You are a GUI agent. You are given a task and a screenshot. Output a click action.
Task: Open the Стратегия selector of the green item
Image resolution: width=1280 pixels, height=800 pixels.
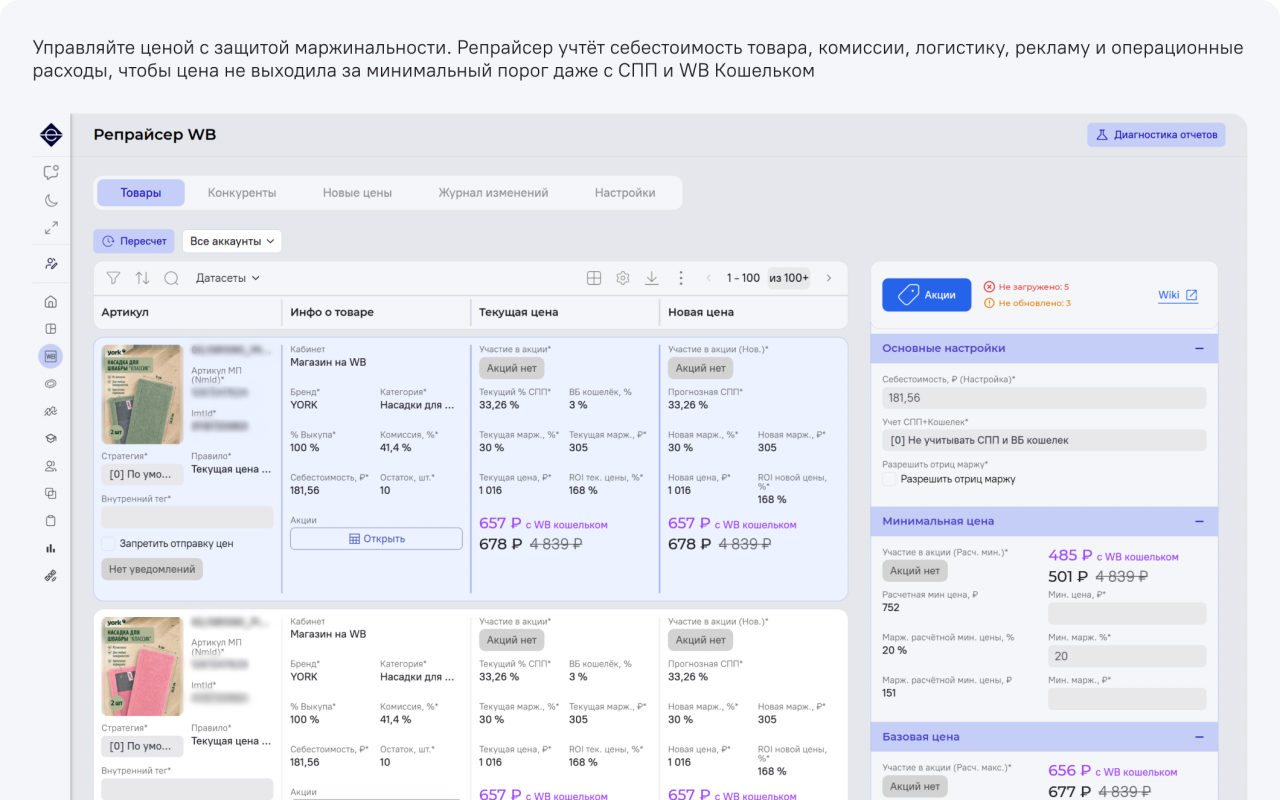point(142,474)
